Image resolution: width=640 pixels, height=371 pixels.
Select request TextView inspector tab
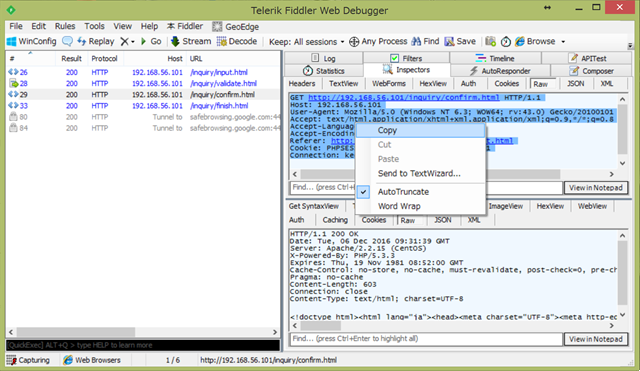coord(344,84)
